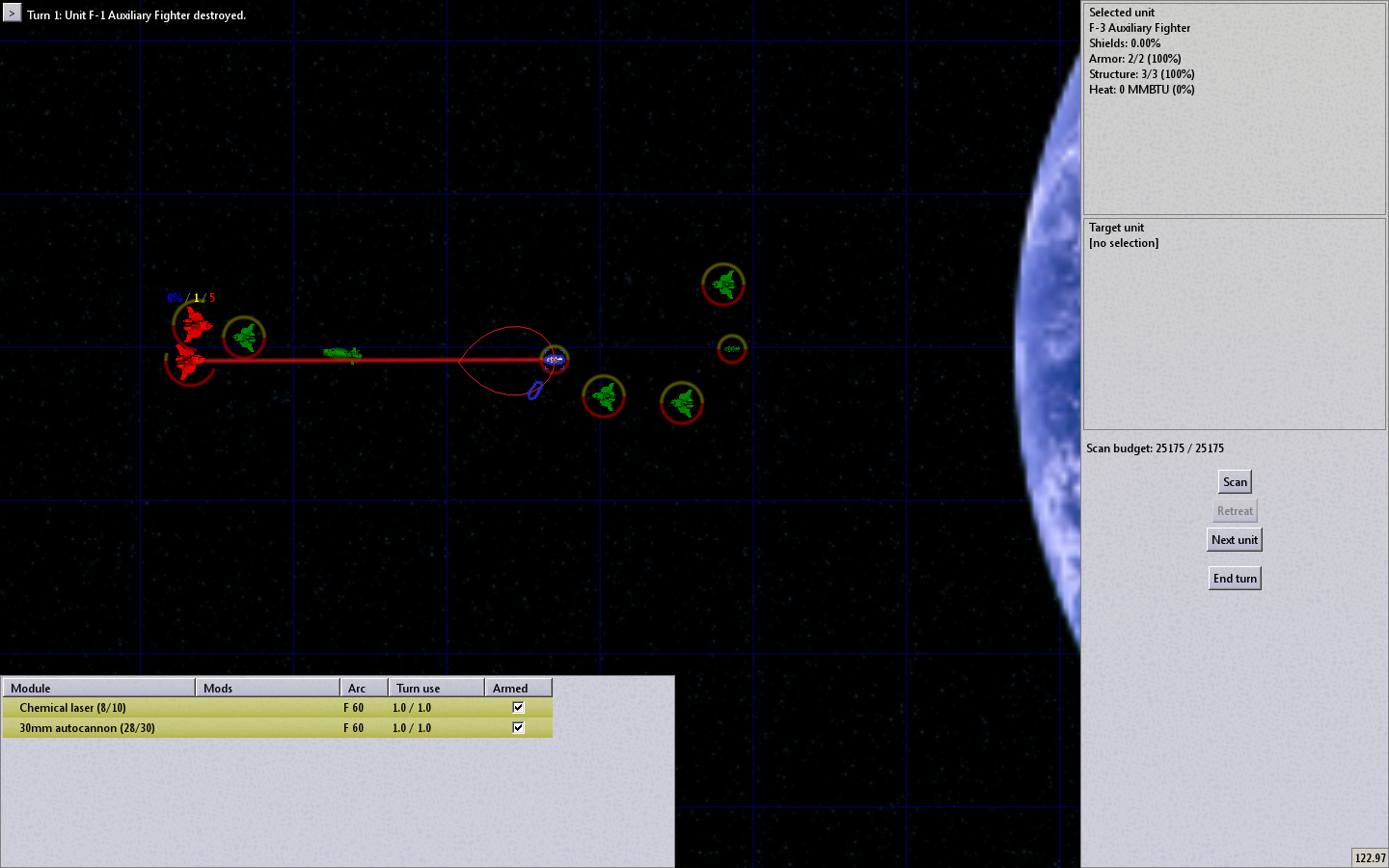The height and width of the screenshot is (868, 1389).
Task: Click the small blue oval unit below the arc
Action: pos(534,390)
